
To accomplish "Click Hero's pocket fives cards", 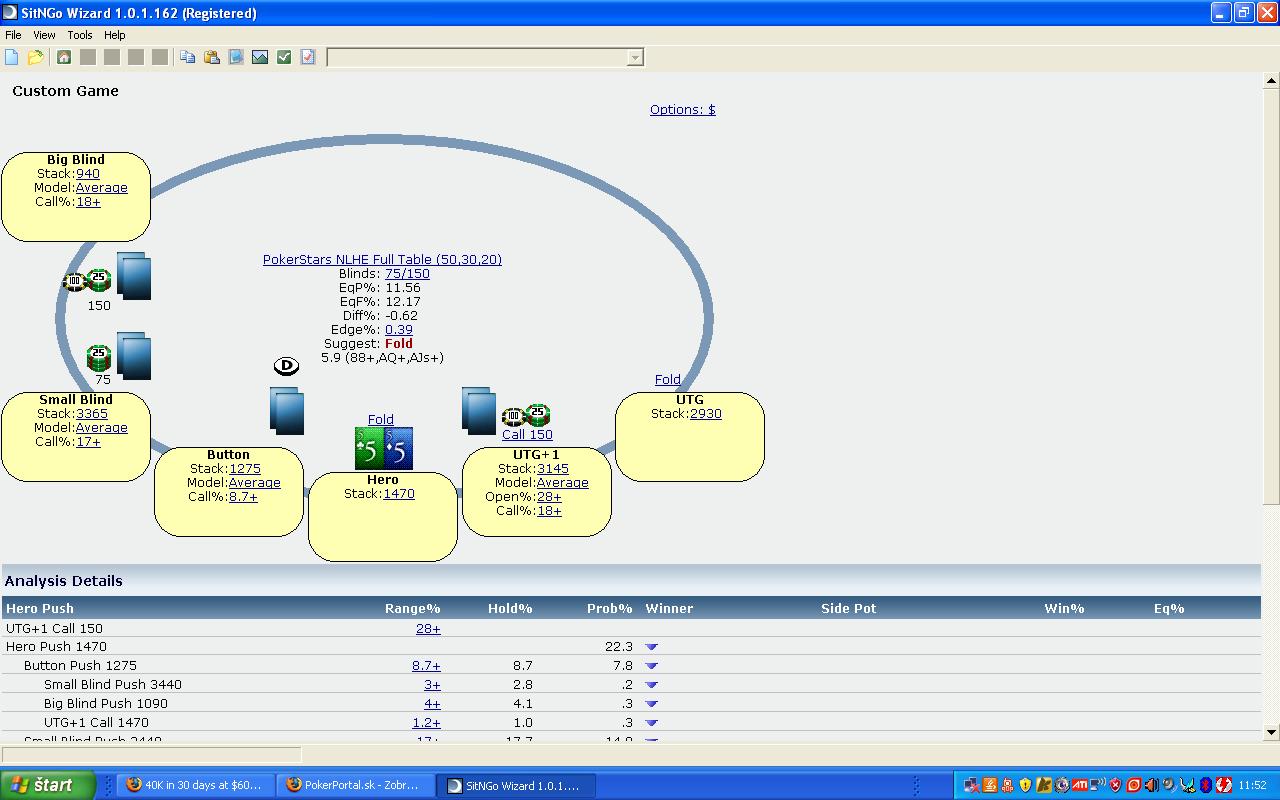I will point(384,449).
